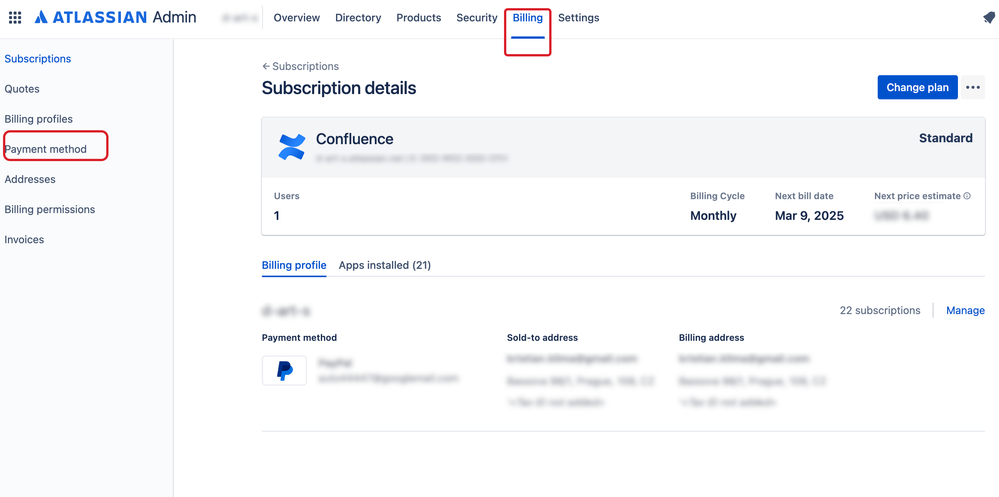Select the Billing profile tab

point(294,265)
